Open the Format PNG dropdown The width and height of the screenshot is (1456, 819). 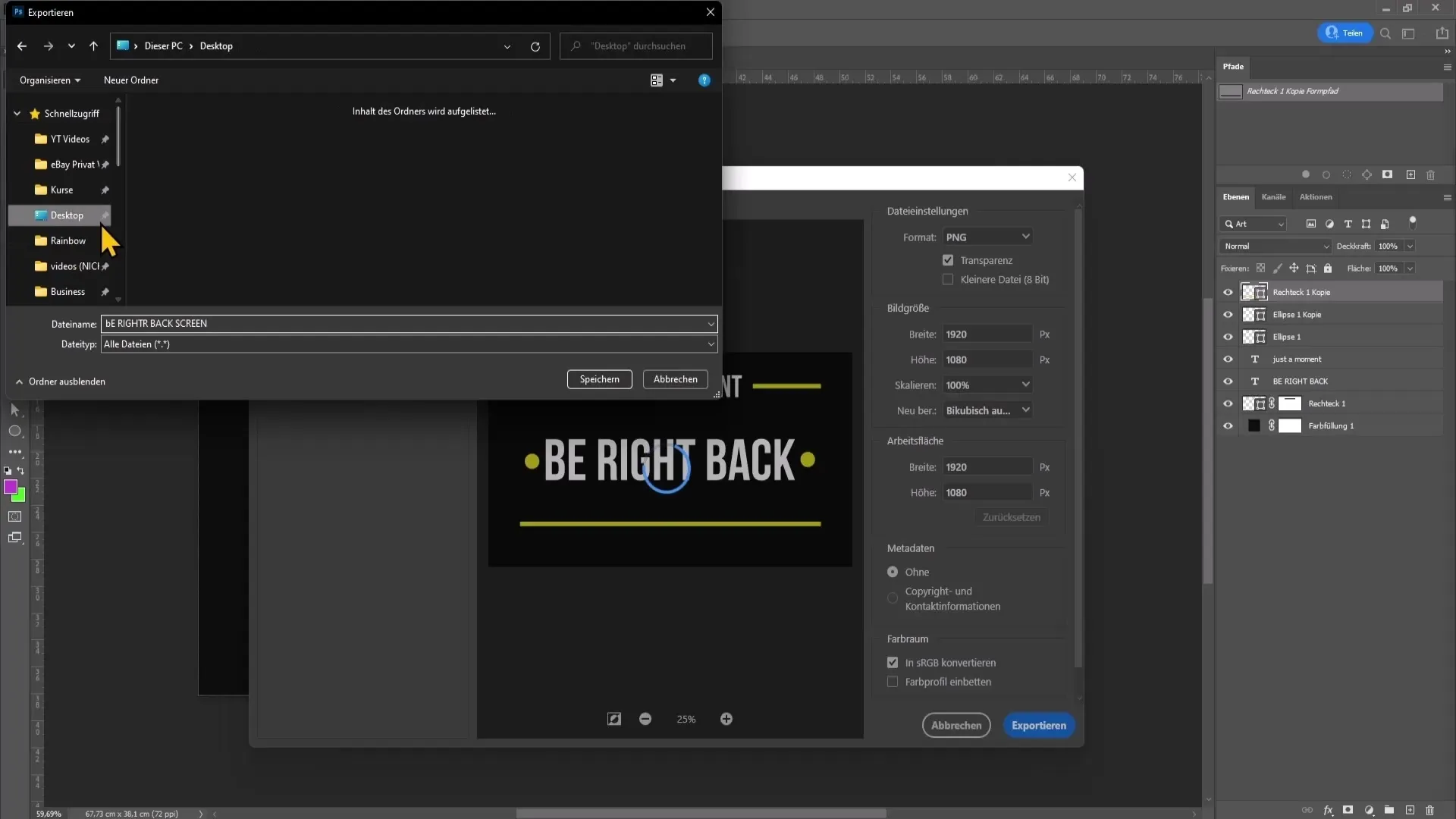(x=987, y=237)
